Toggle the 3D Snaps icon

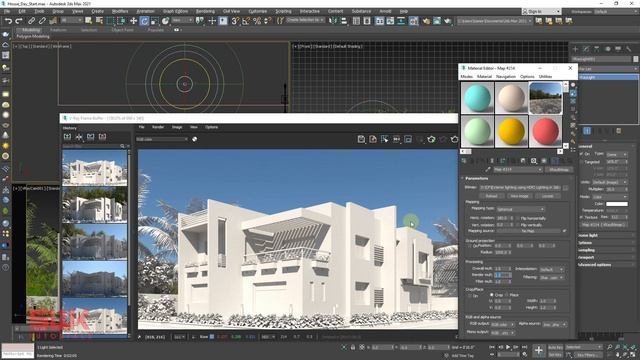click(x=235, y=21)
